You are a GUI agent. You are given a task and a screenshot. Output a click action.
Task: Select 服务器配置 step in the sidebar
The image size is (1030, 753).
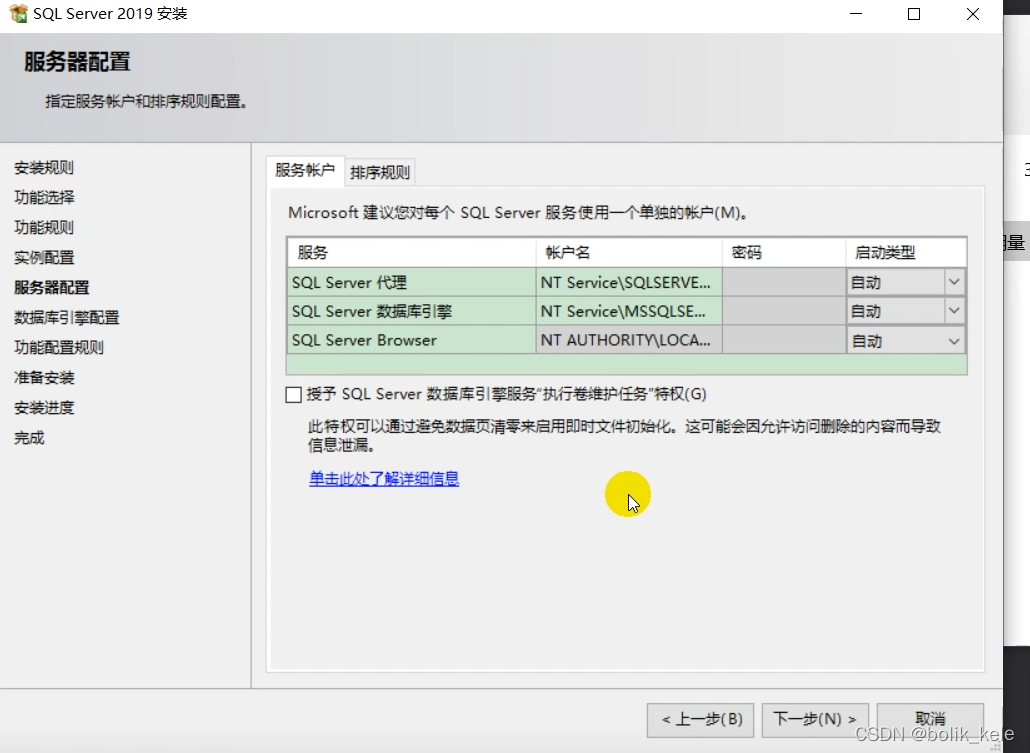coord(51,287)
